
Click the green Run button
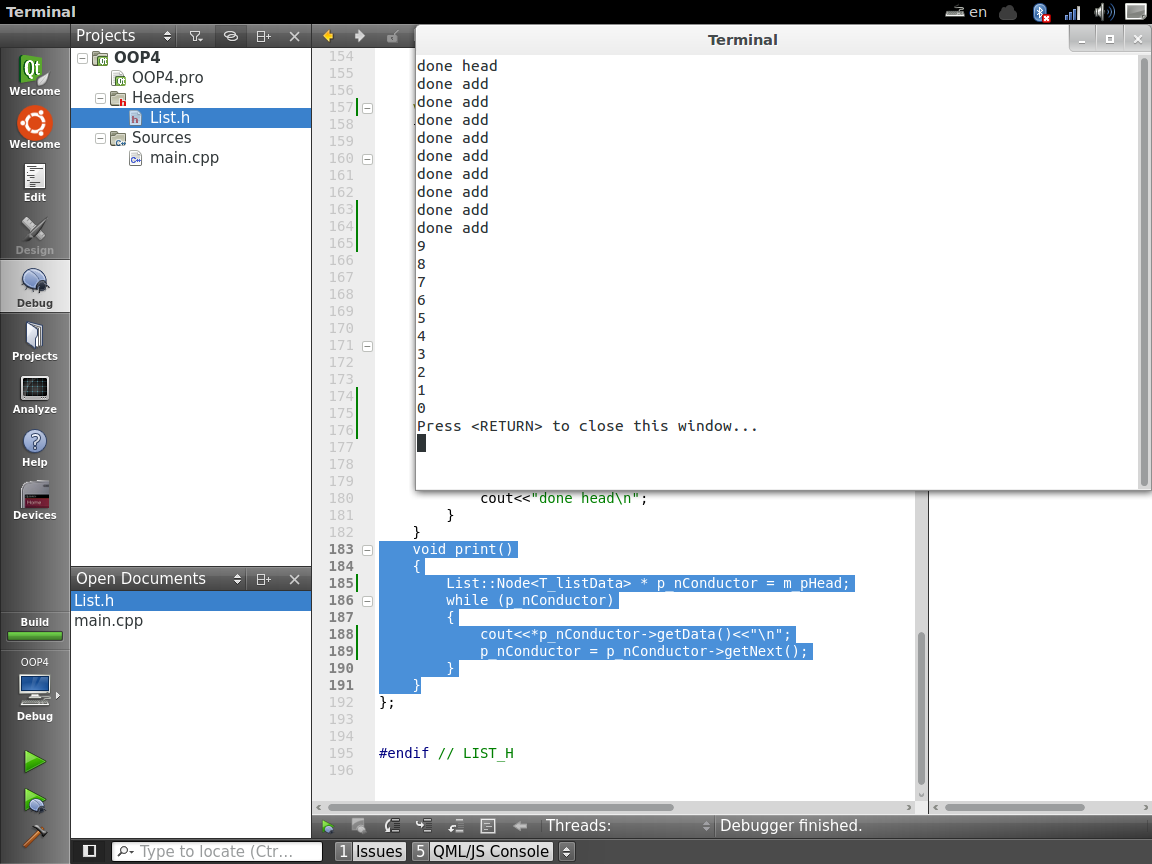pos(35,762)
